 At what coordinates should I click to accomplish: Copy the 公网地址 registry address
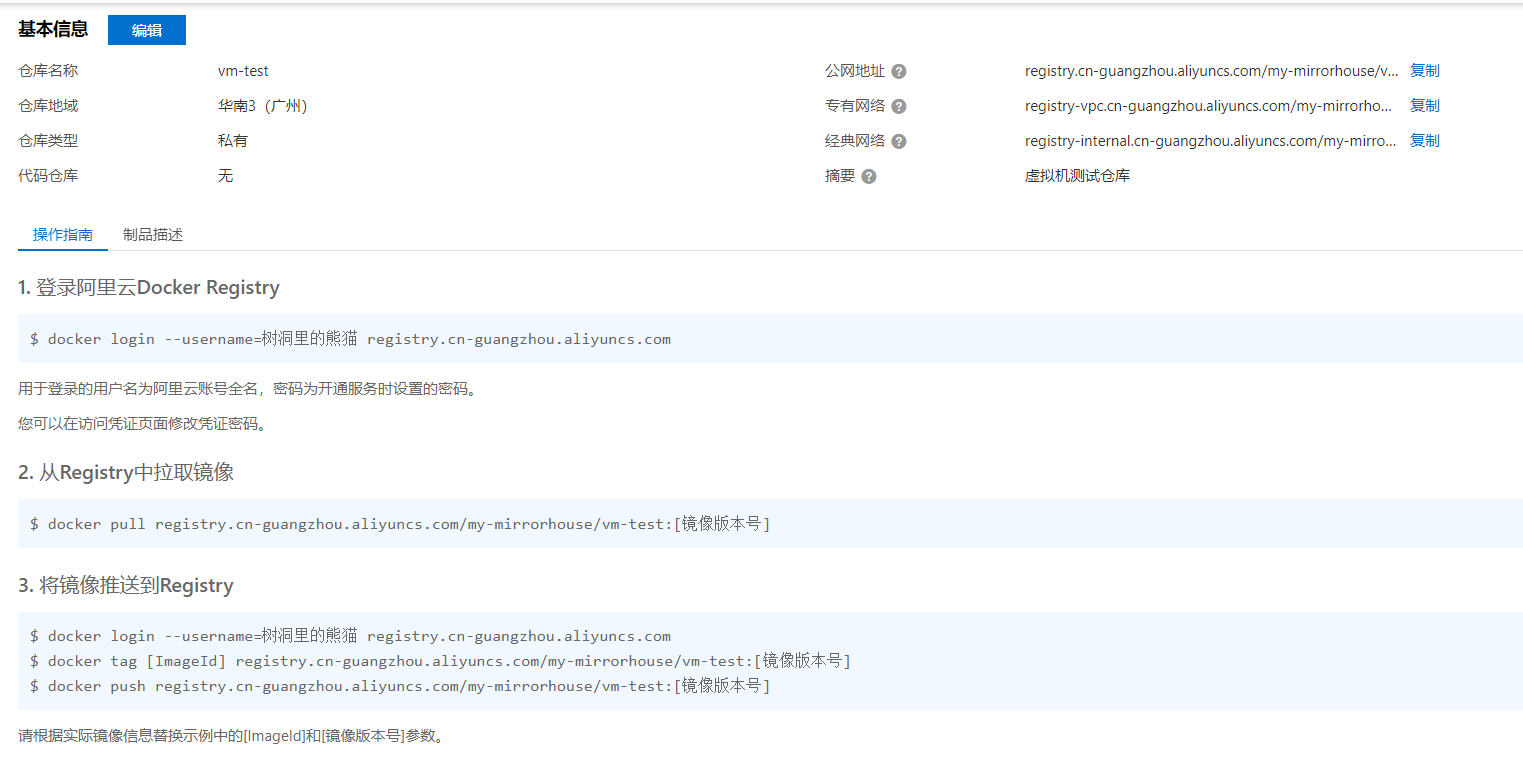tap(1425, 71)
